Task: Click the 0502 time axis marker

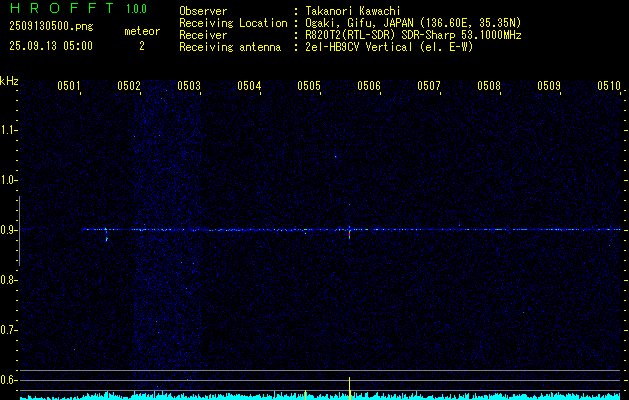Action: click(x=129, y=85)
